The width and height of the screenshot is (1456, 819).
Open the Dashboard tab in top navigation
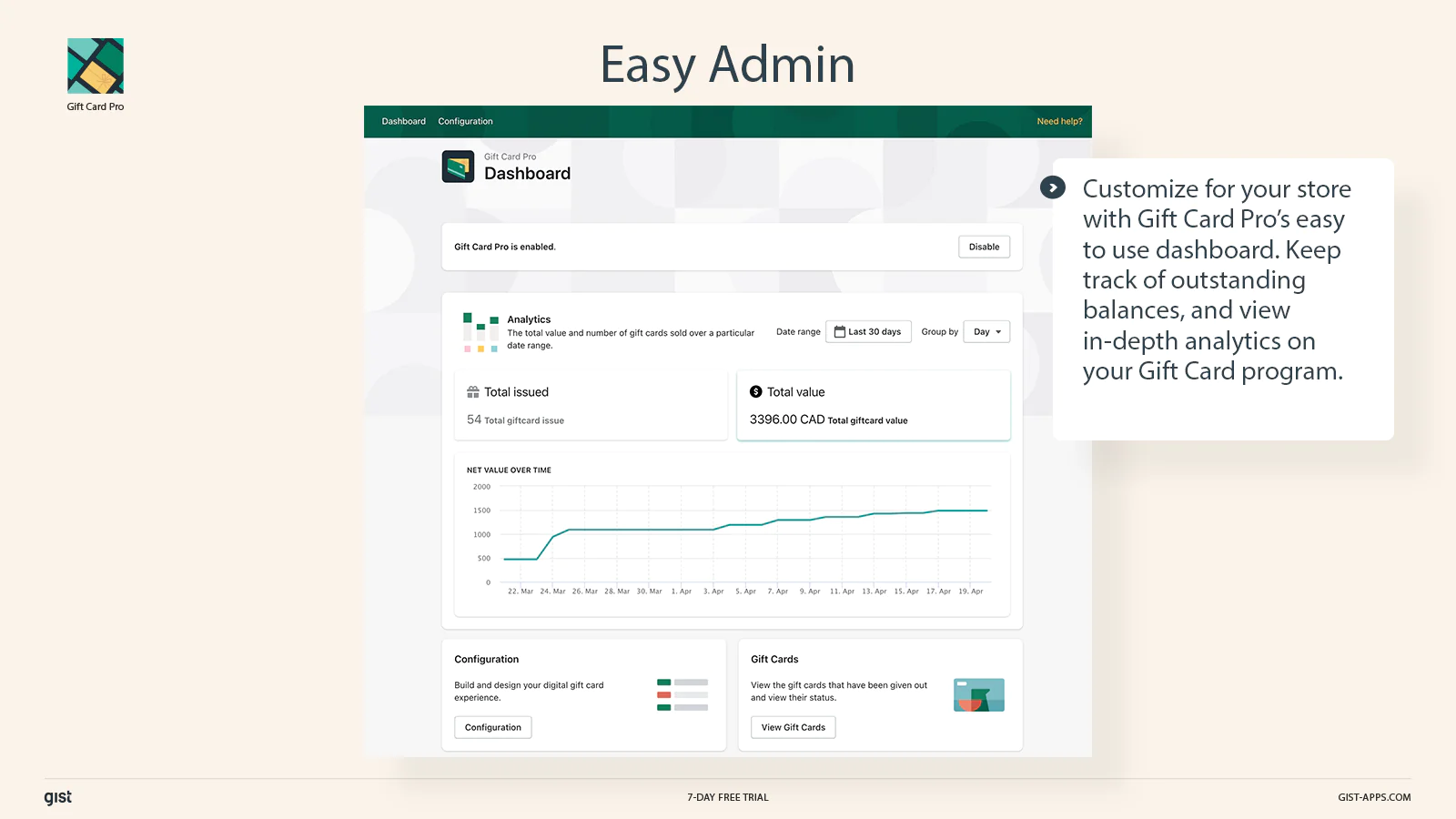click(403, 121)
